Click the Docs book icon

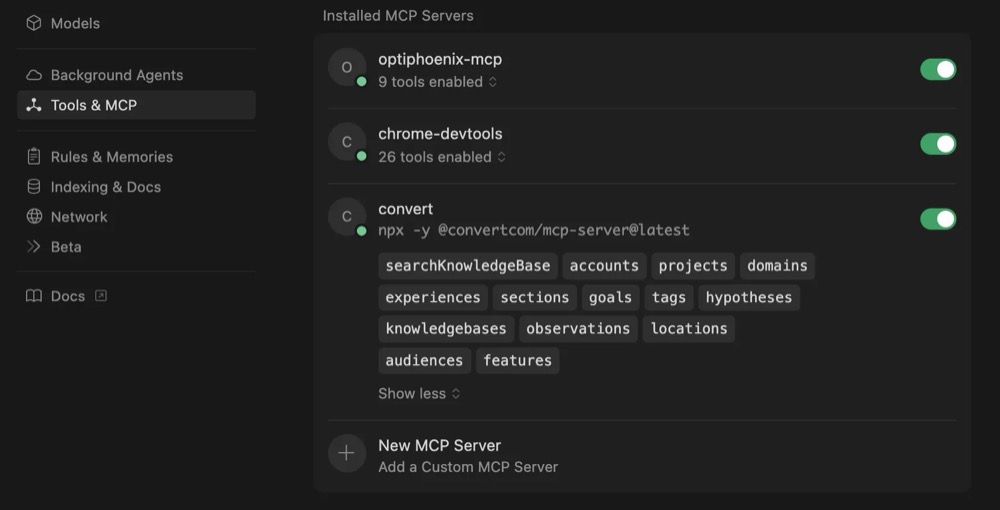click(34, 296)
